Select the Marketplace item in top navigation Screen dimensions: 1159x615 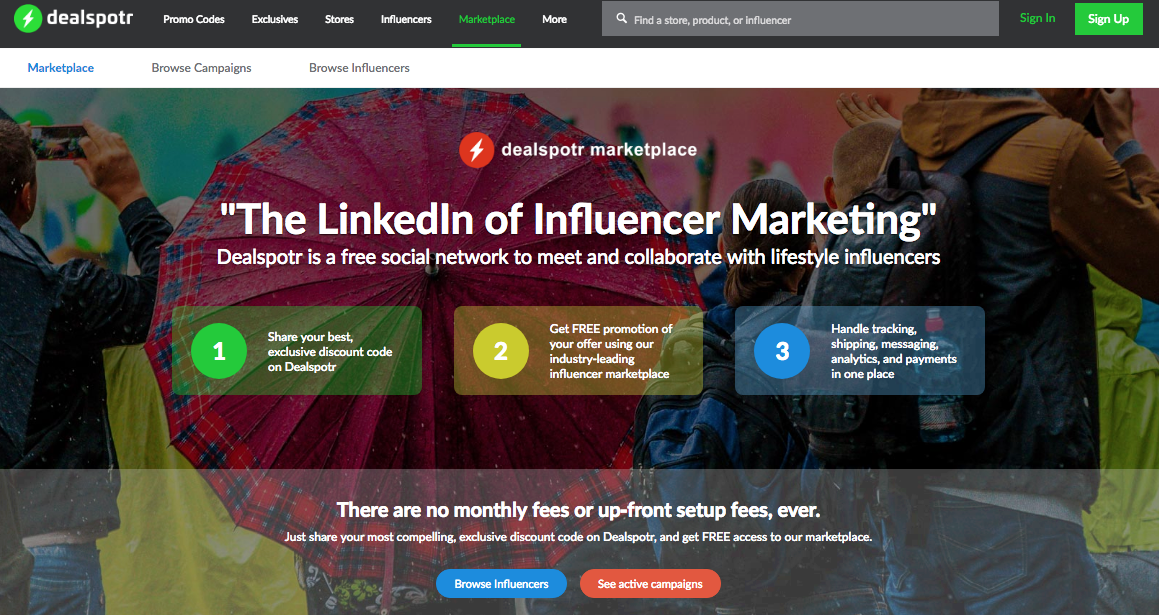point(486,19)
